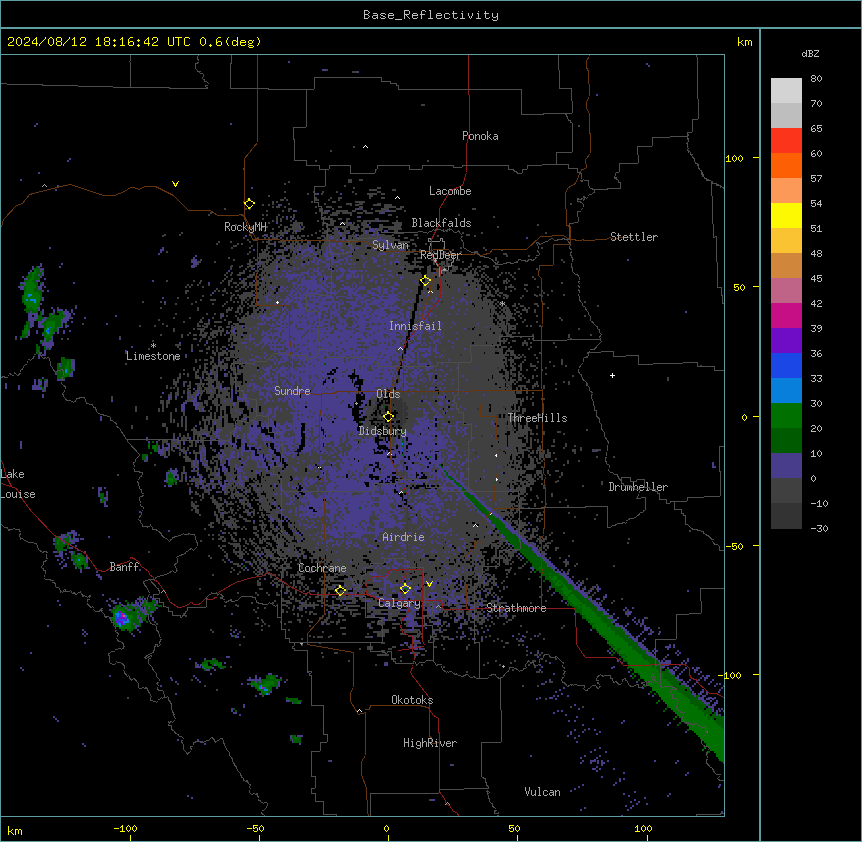Click the Airdrie city label

(x=403, y=537)
